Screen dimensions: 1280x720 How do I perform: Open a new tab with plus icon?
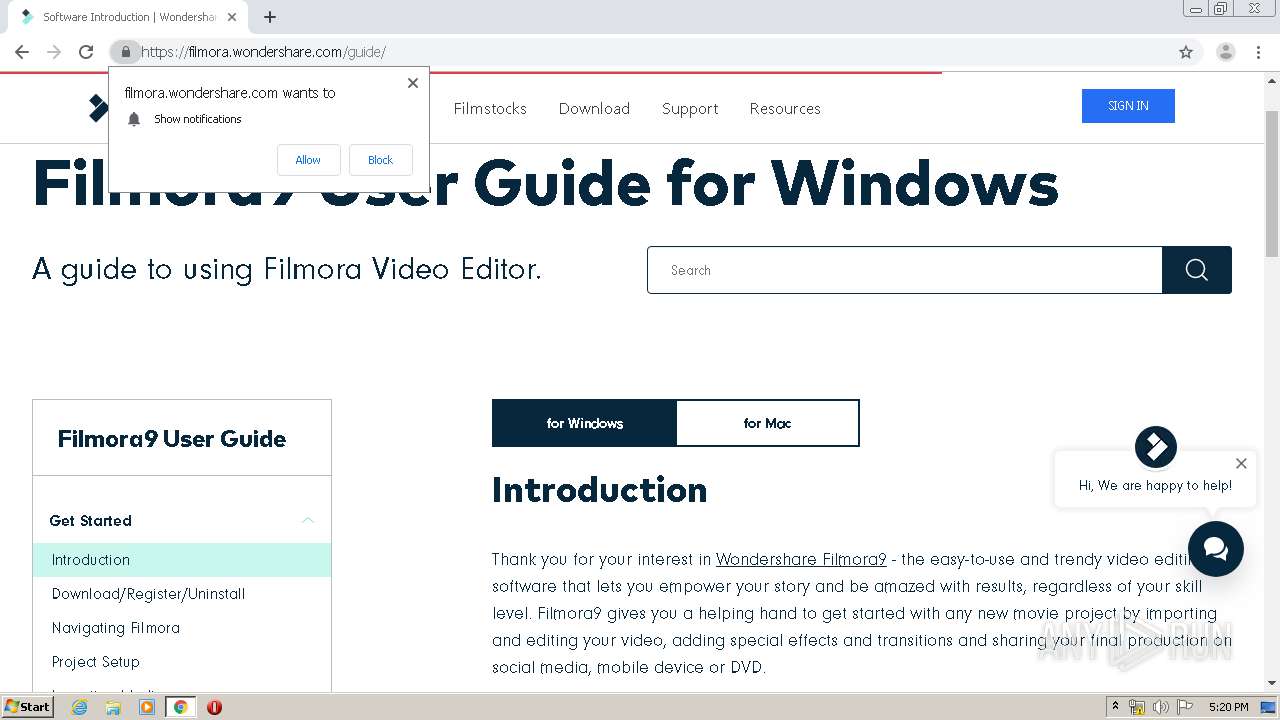[x=270, y=17]
